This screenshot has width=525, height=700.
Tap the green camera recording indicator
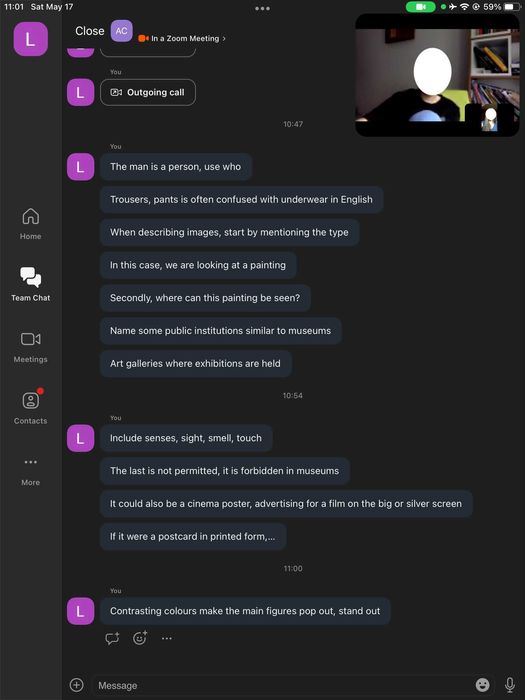[421, 7]
